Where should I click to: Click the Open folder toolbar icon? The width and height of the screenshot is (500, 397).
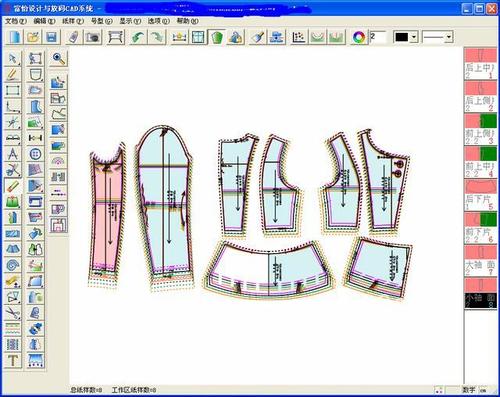click(33, 37)
